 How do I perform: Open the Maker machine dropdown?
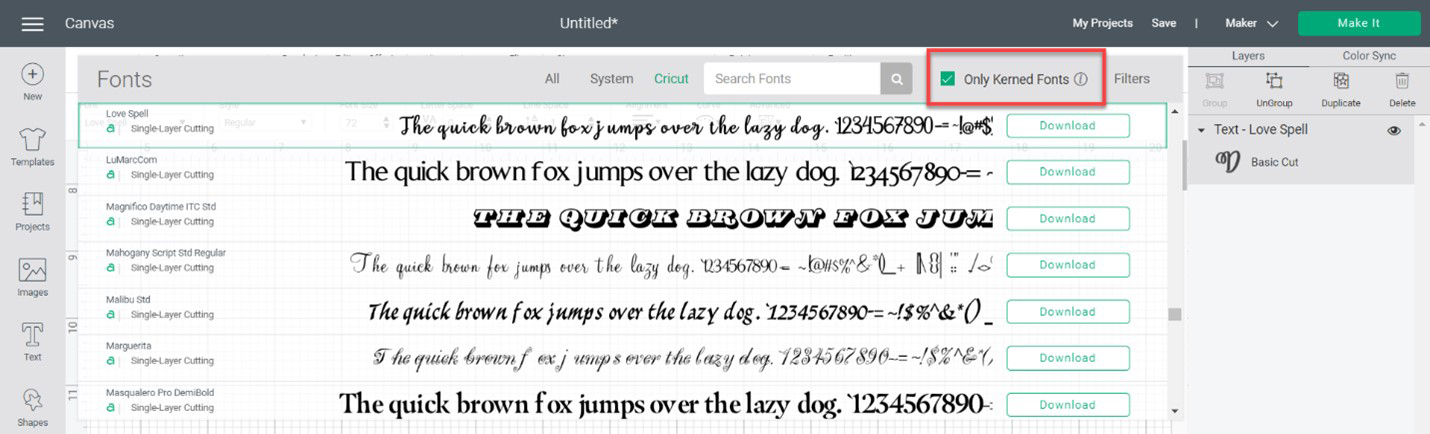(x=1251, y=23)
